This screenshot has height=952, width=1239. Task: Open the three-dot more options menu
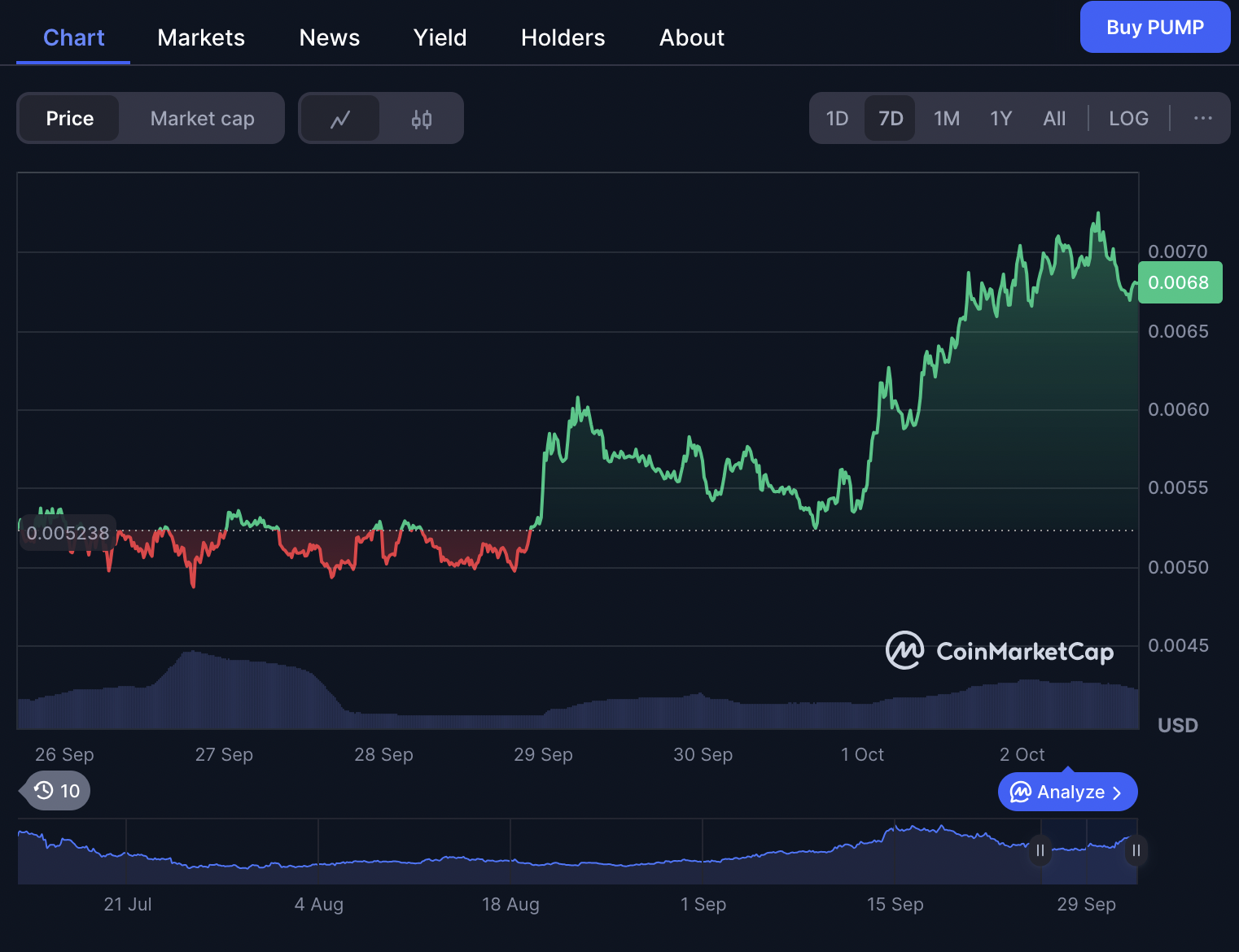point(1202,119)
